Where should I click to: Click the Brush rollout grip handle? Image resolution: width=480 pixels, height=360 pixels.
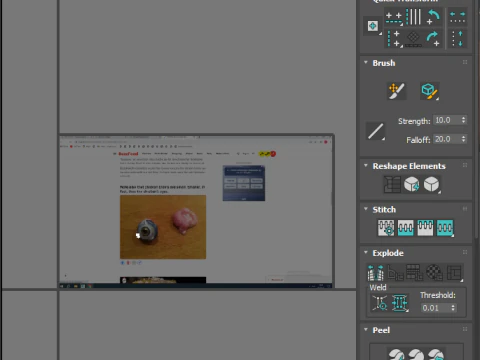click(x=465, y=62)
